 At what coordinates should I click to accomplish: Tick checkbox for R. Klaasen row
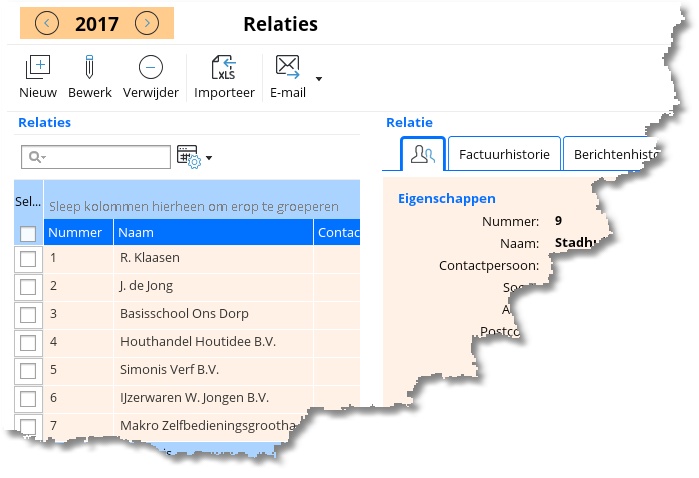28,258
